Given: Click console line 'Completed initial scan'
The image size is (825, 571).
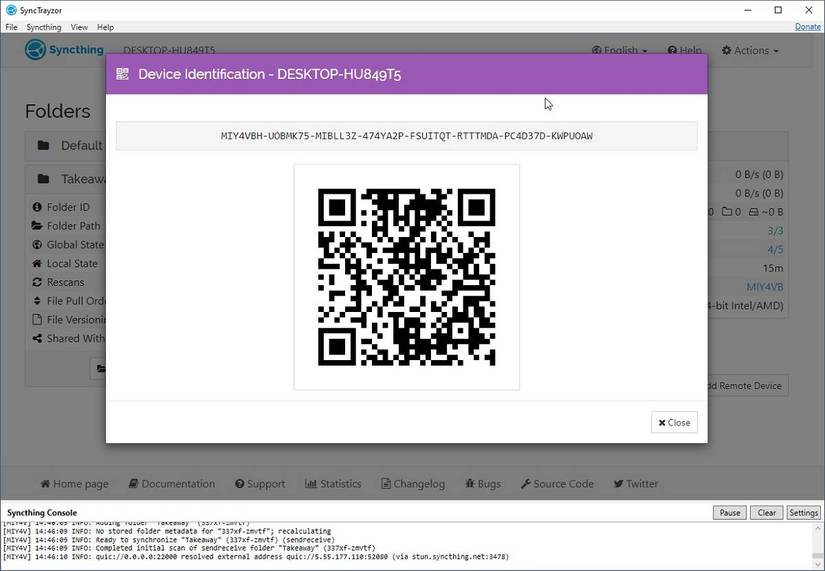Looking at the screenshot, I should [189, 548].
